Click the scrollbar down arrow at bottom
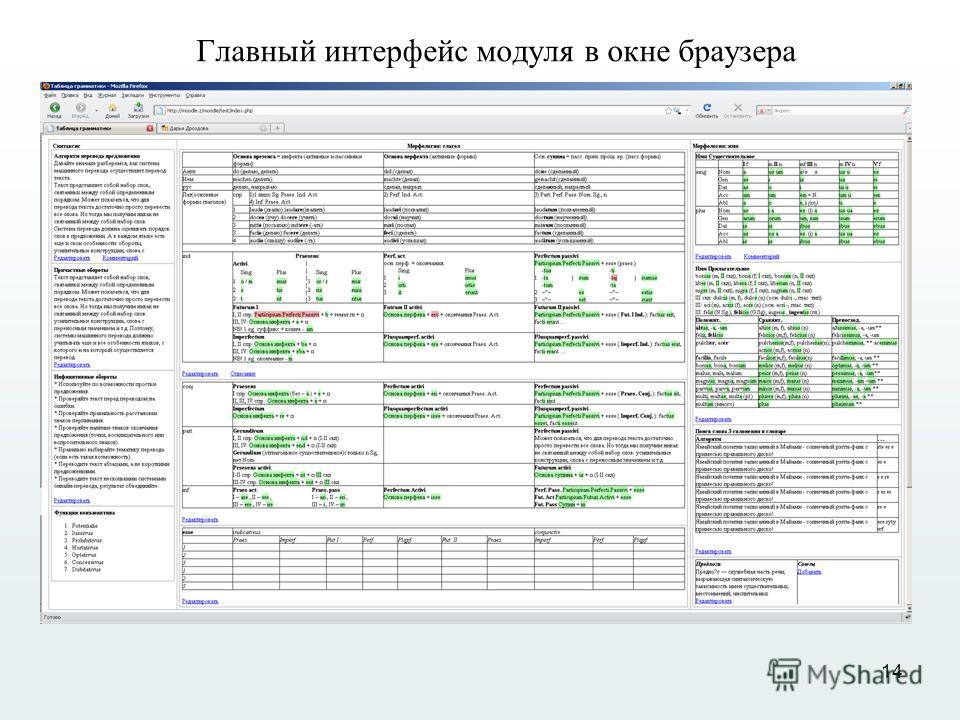This screenshot has width=960, height=720. click(x=909, y=607)
